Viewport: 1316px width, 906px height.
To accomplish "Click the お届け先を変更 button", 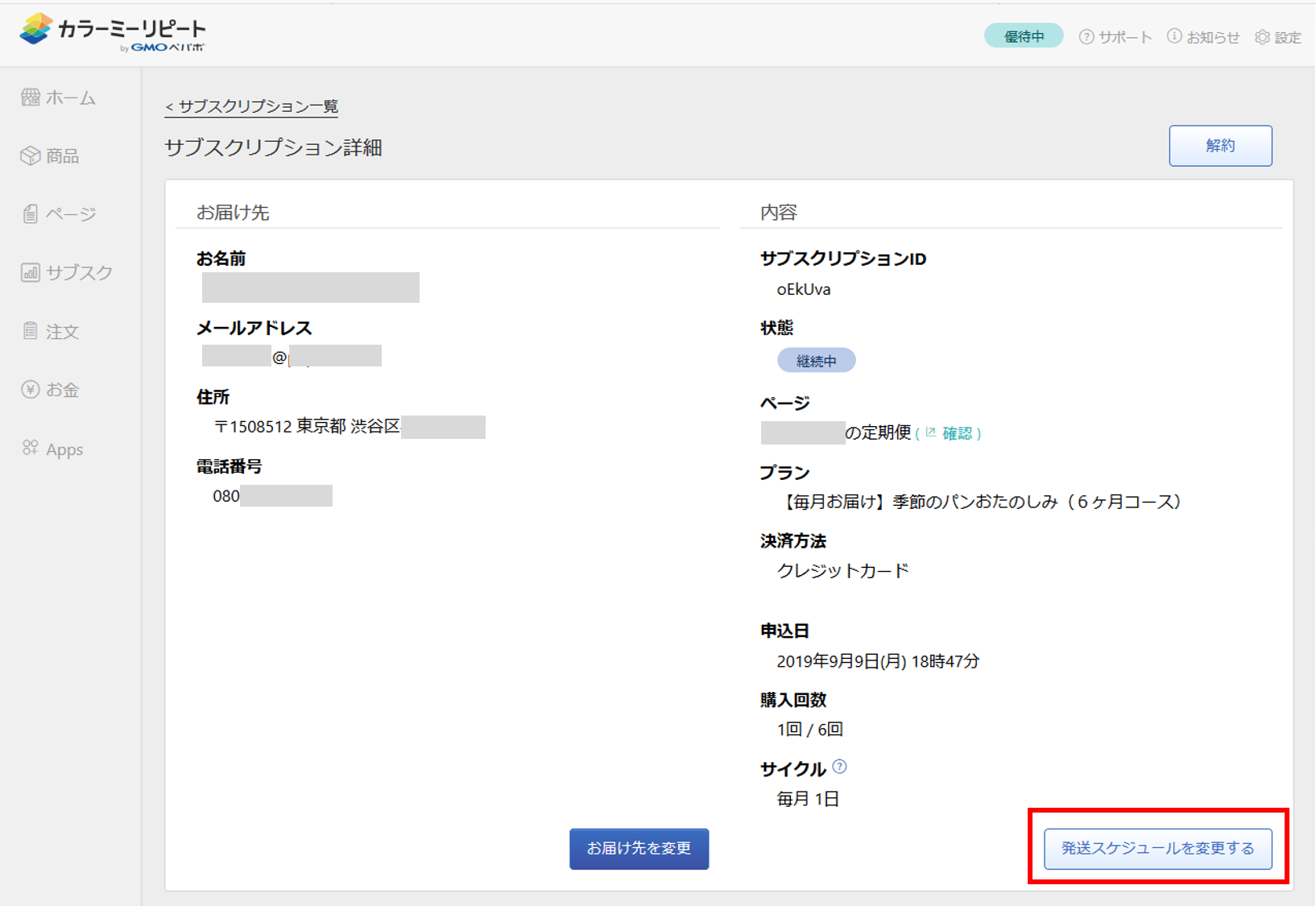I will click(x=639, y=849).
